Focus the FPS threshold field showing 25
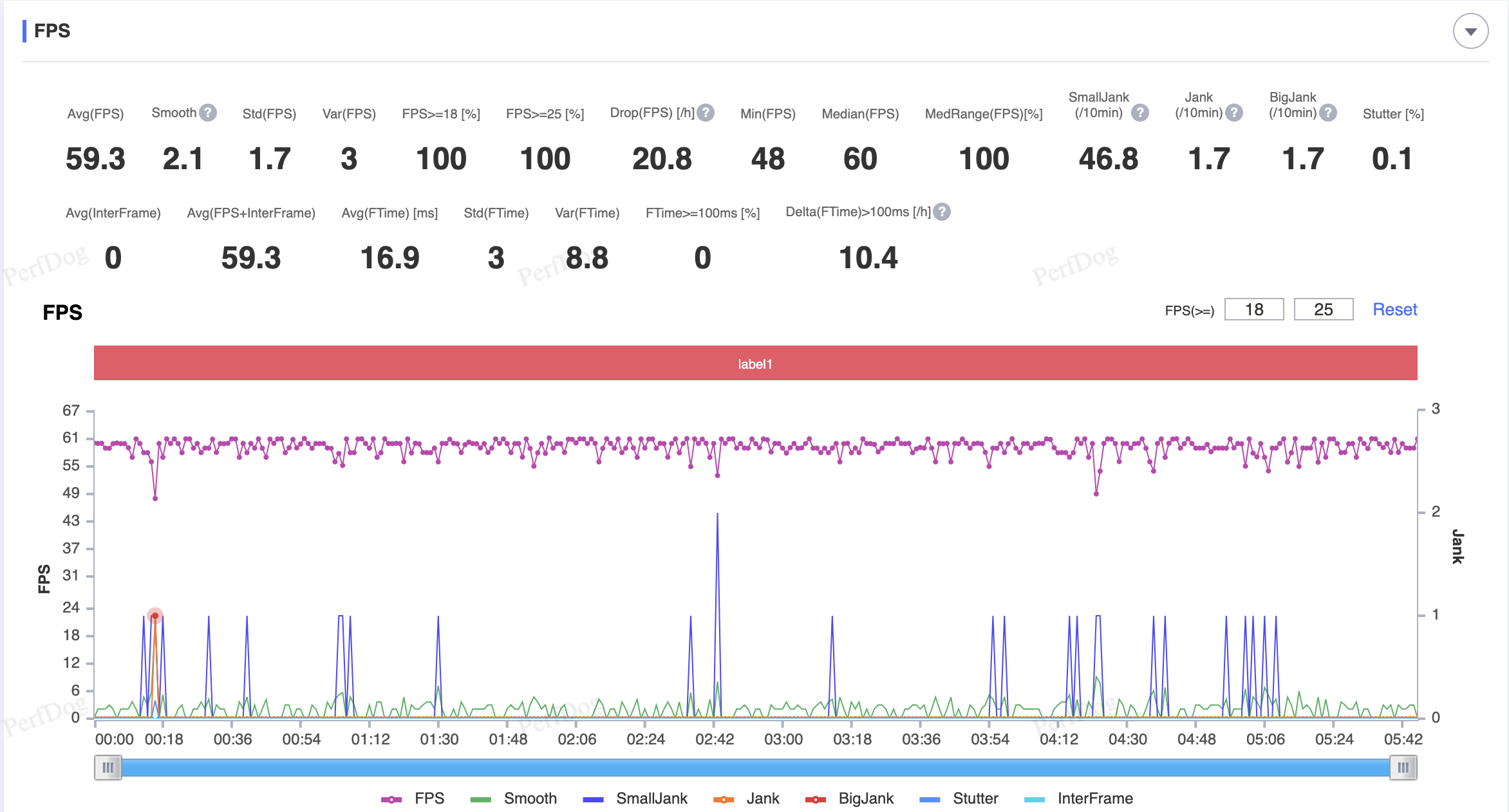This screenshot has width=1509, height=812. [1323, 309]
